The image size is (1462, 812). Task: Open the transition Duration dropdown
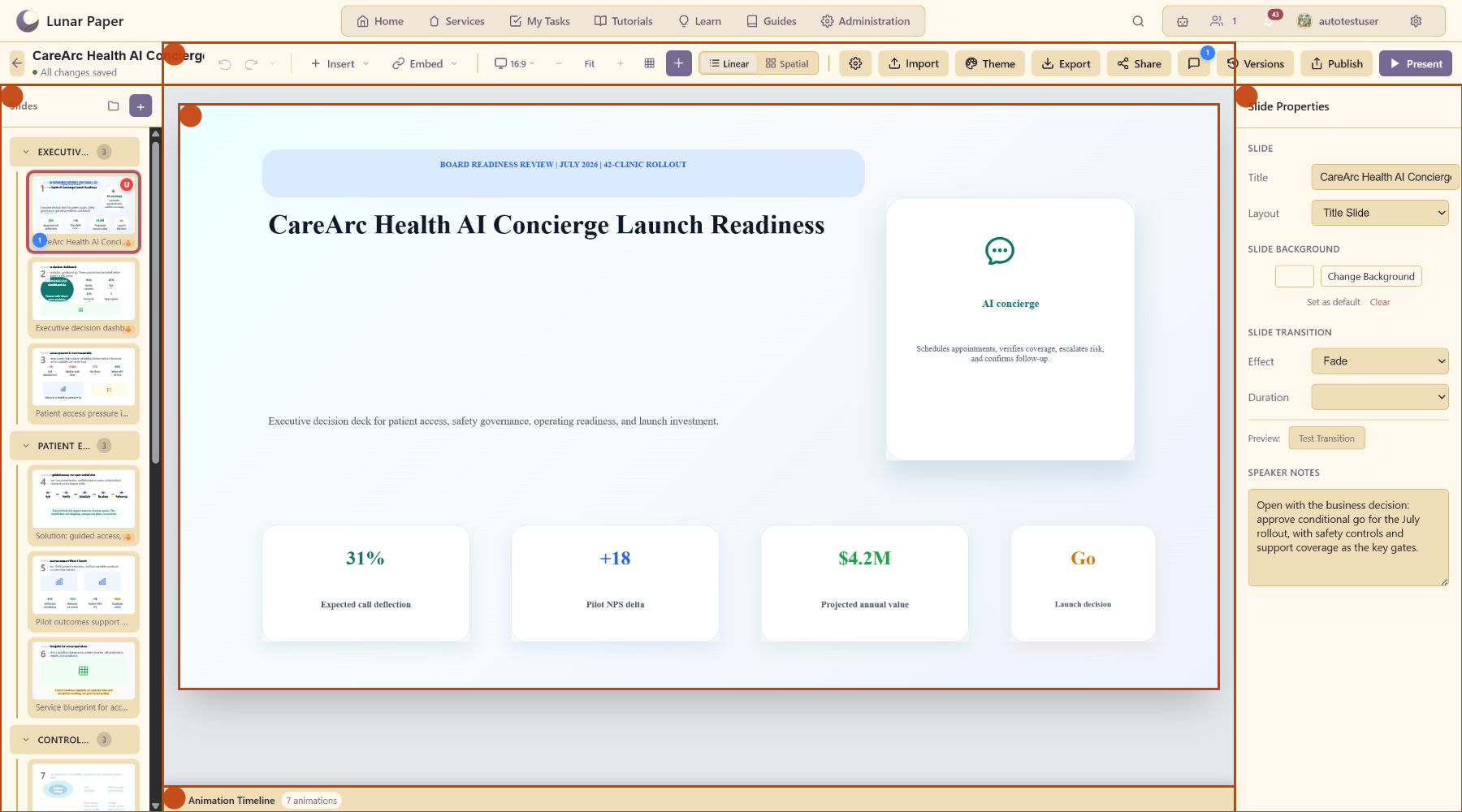pyautogui.click(x=1380, y=397)
